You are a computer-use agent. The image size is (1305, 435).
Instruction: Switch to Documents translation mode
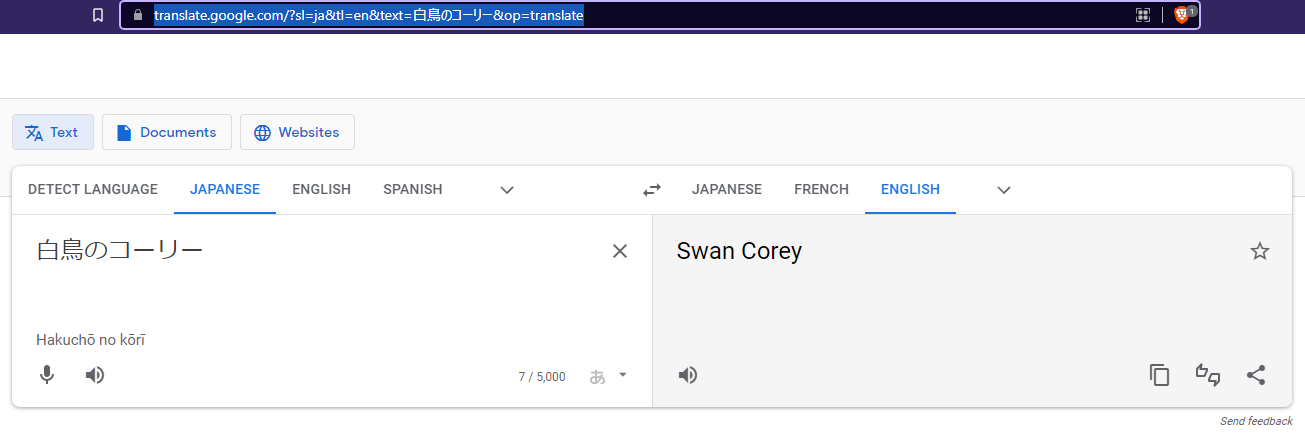coord(167,132)
